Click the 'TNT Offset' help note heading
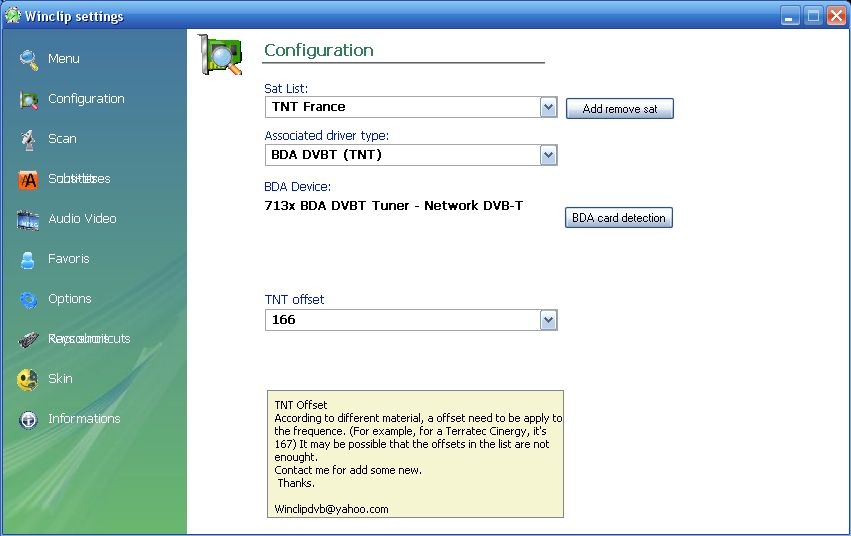This screenshot has width=851, height=536. 301,405
